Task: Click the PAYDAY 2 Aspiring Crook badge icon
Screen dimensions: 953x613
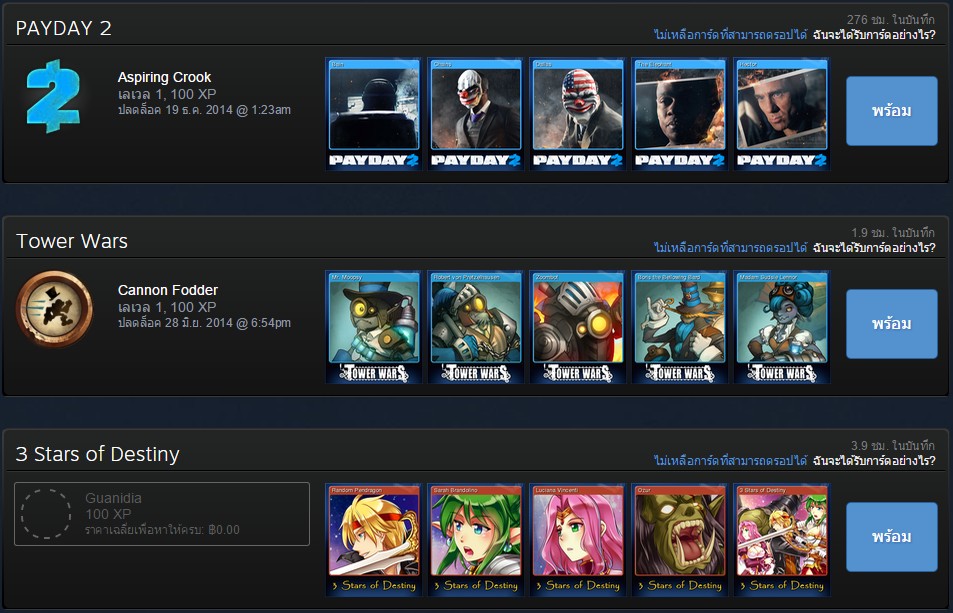Action: (53, 96)
